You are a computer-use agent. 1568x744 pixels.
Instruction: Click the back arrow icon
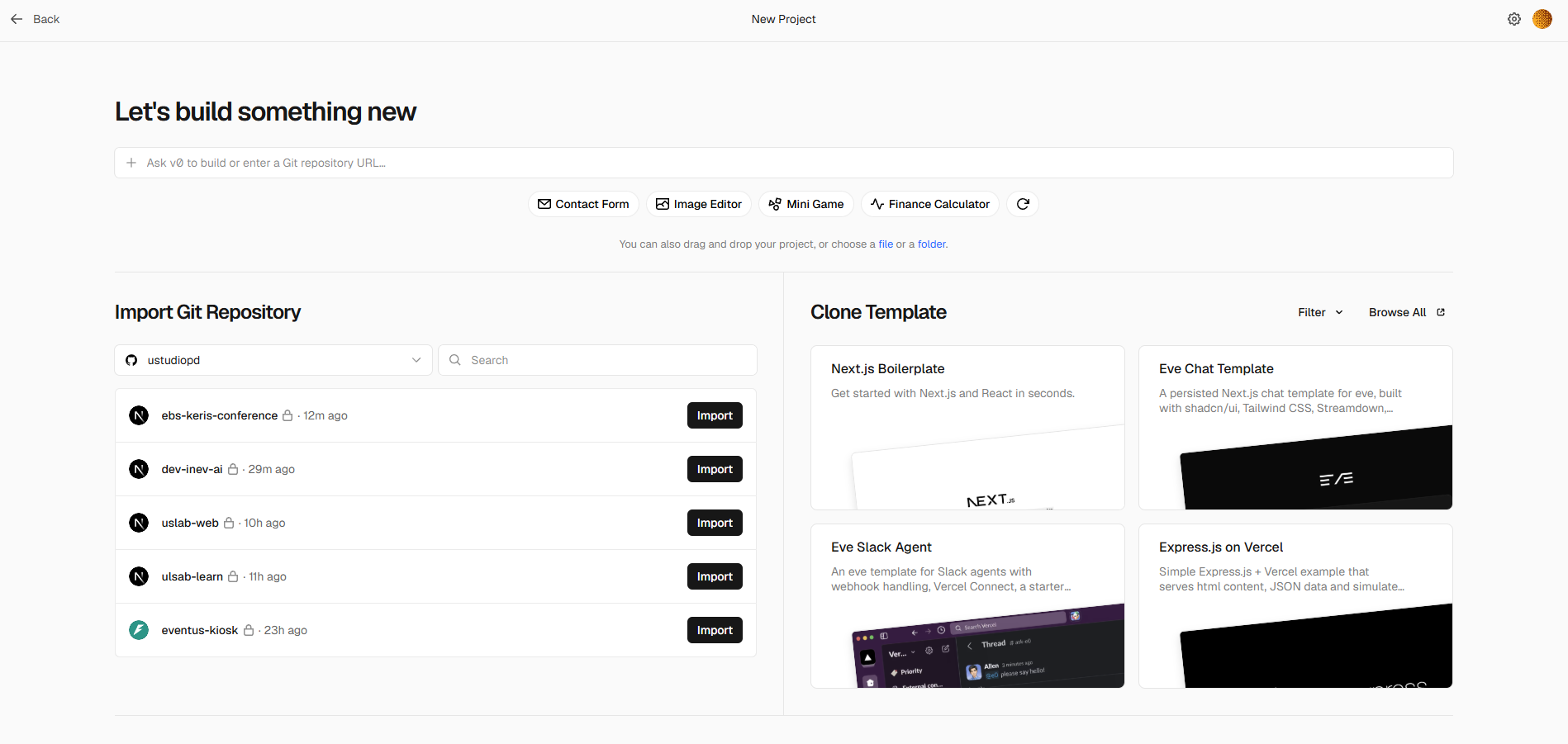tap(17, 19)
